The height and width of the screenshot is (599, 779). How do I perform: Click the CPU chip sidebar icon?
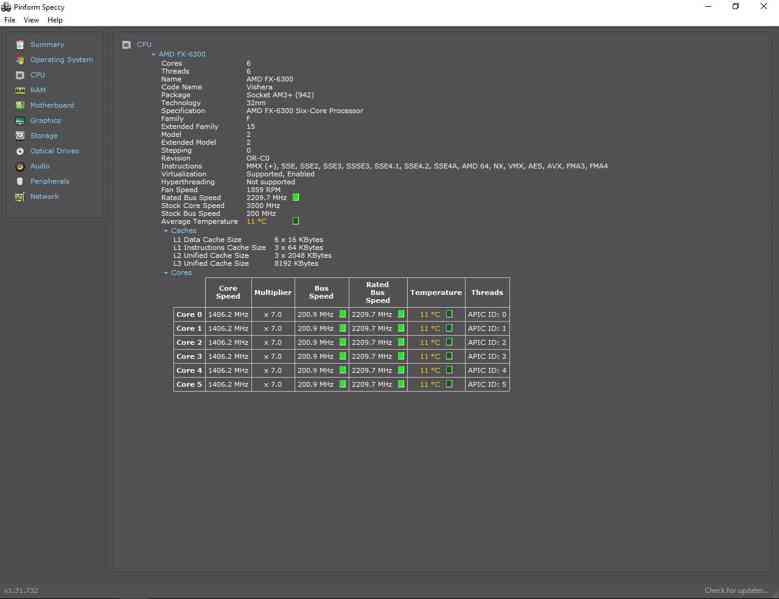(x=20, y=75)
